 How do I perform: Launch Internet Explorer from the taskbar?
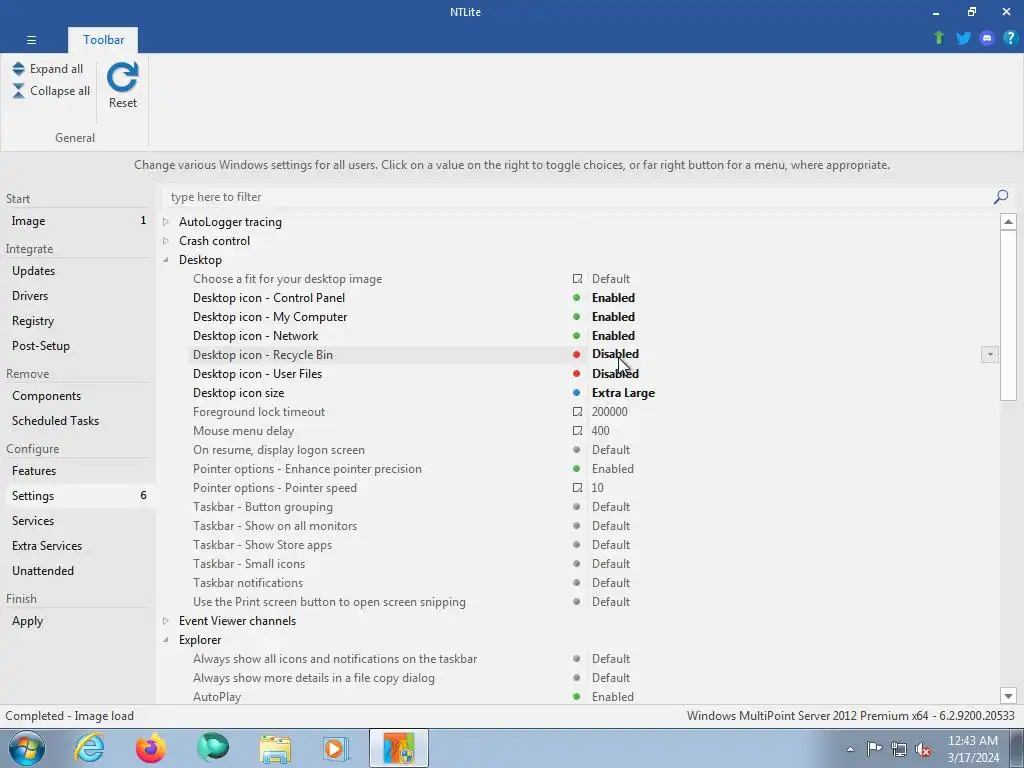[x=89, y=748]
